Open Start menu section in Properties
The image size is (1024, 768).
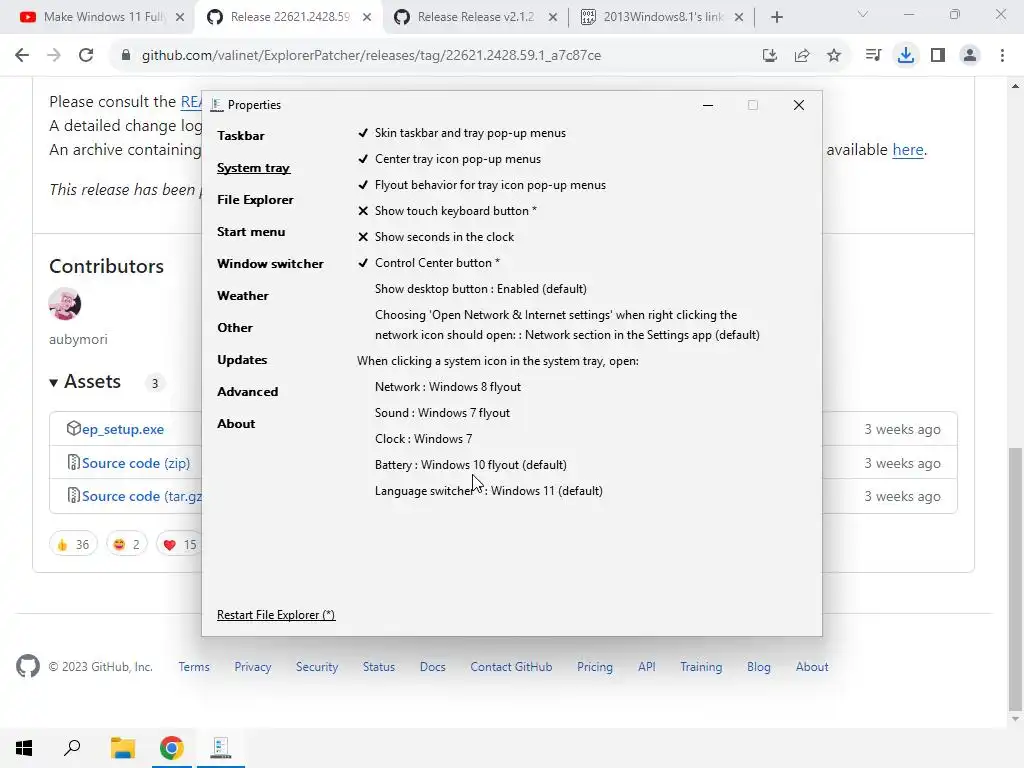point(251,232)
